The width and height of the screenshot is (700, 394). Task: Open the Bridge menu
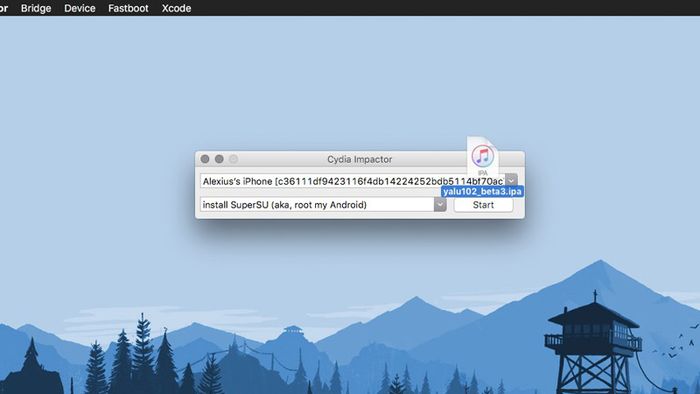pyautogui.click(x=36, y=8)
